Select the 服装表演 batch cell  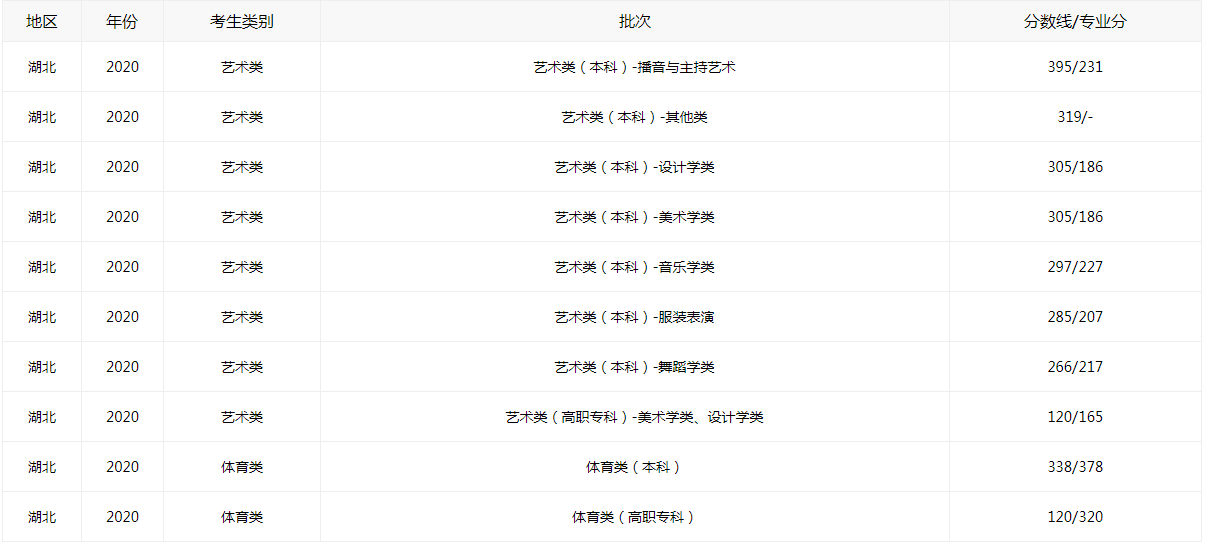[634, 317]
